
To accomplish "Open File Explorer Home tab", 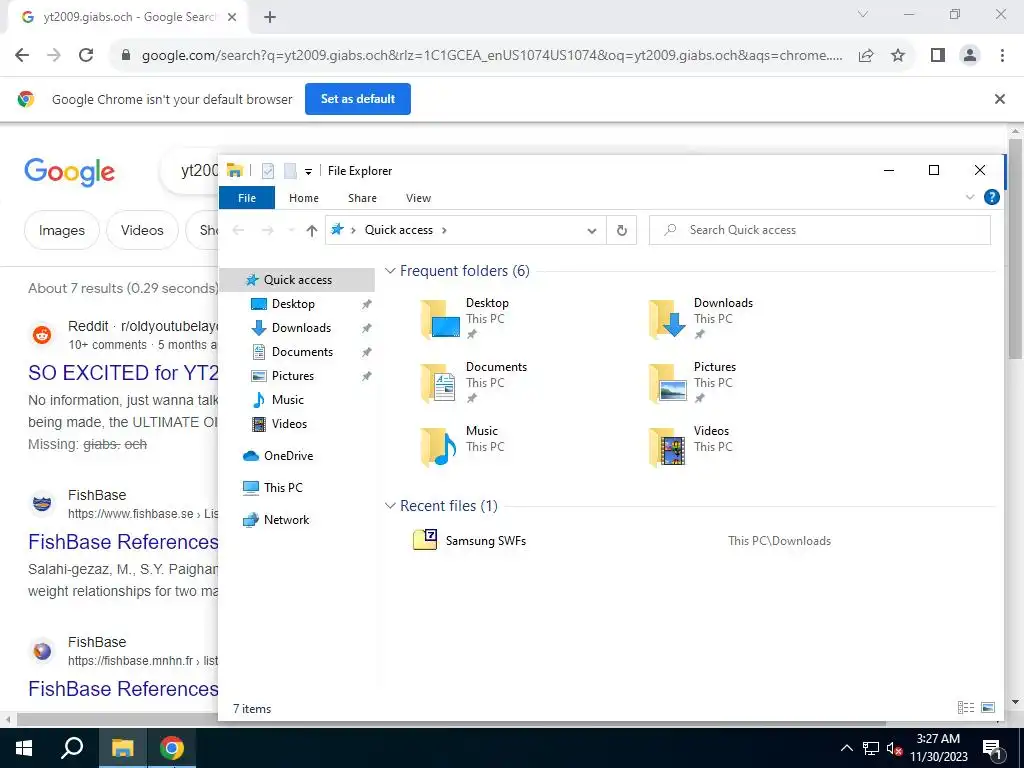I will click(x=304, y=198).
